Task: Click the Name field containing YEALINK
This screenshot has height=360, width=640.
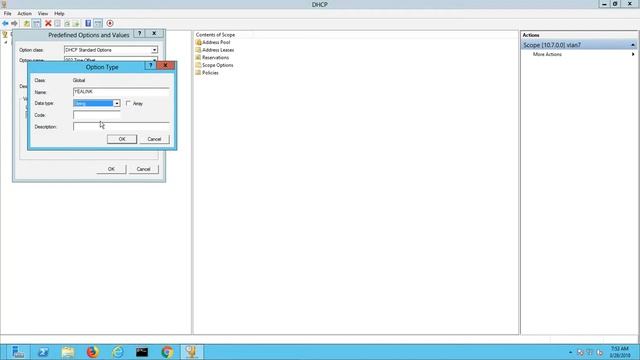Action: pos(121,92)
